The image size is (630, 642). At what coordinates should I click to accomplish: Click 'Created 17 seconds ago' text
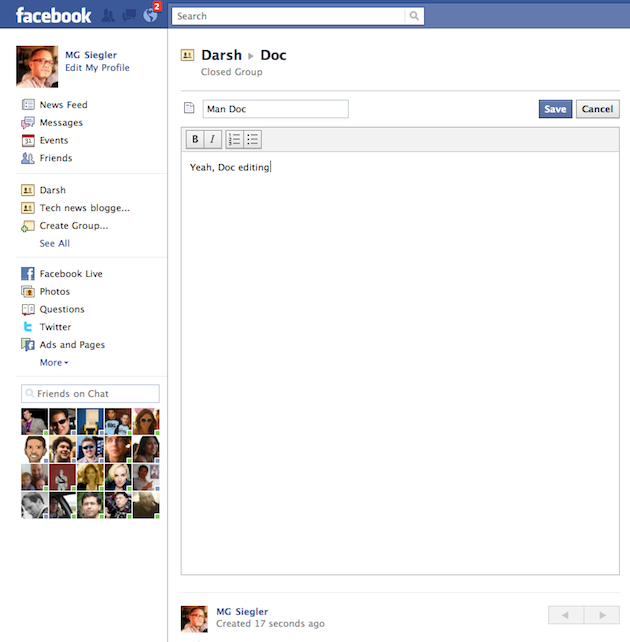click(x=270, y=624)
